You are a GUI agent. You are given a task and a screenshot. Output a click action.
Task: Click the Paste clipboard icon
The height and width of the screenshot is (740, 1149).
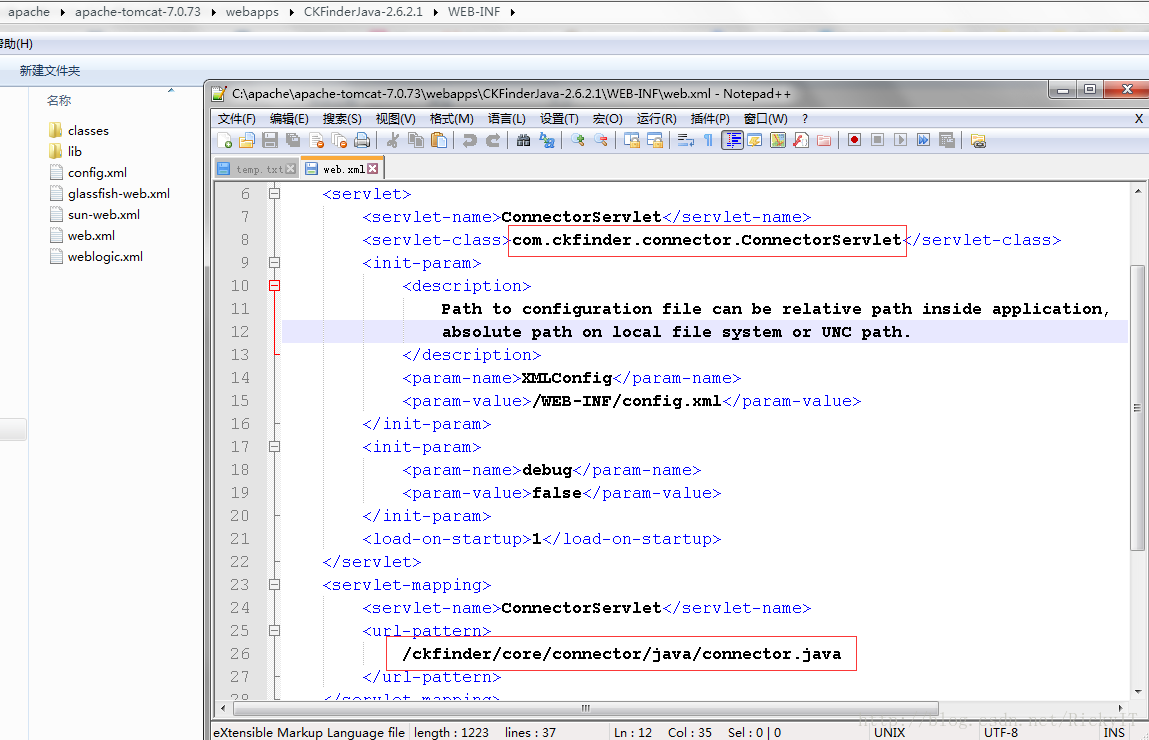point(439,141)
